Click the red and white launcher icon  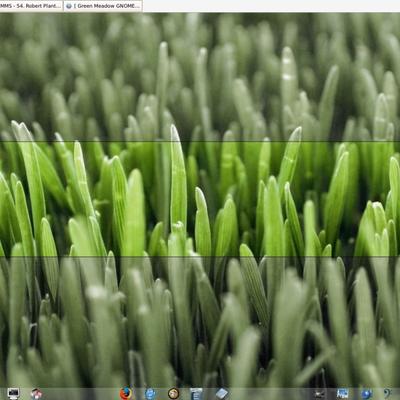pos(36,394)
